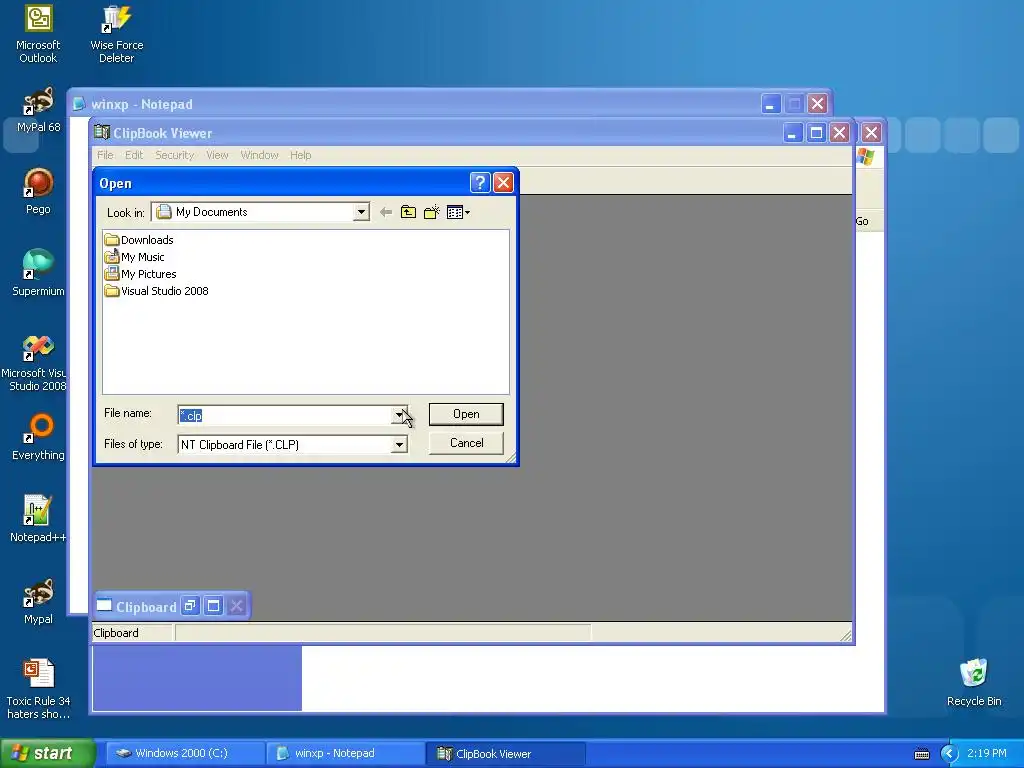Go back with the Open dialog back arrow
1024x768 pixels.
(386, 212)
